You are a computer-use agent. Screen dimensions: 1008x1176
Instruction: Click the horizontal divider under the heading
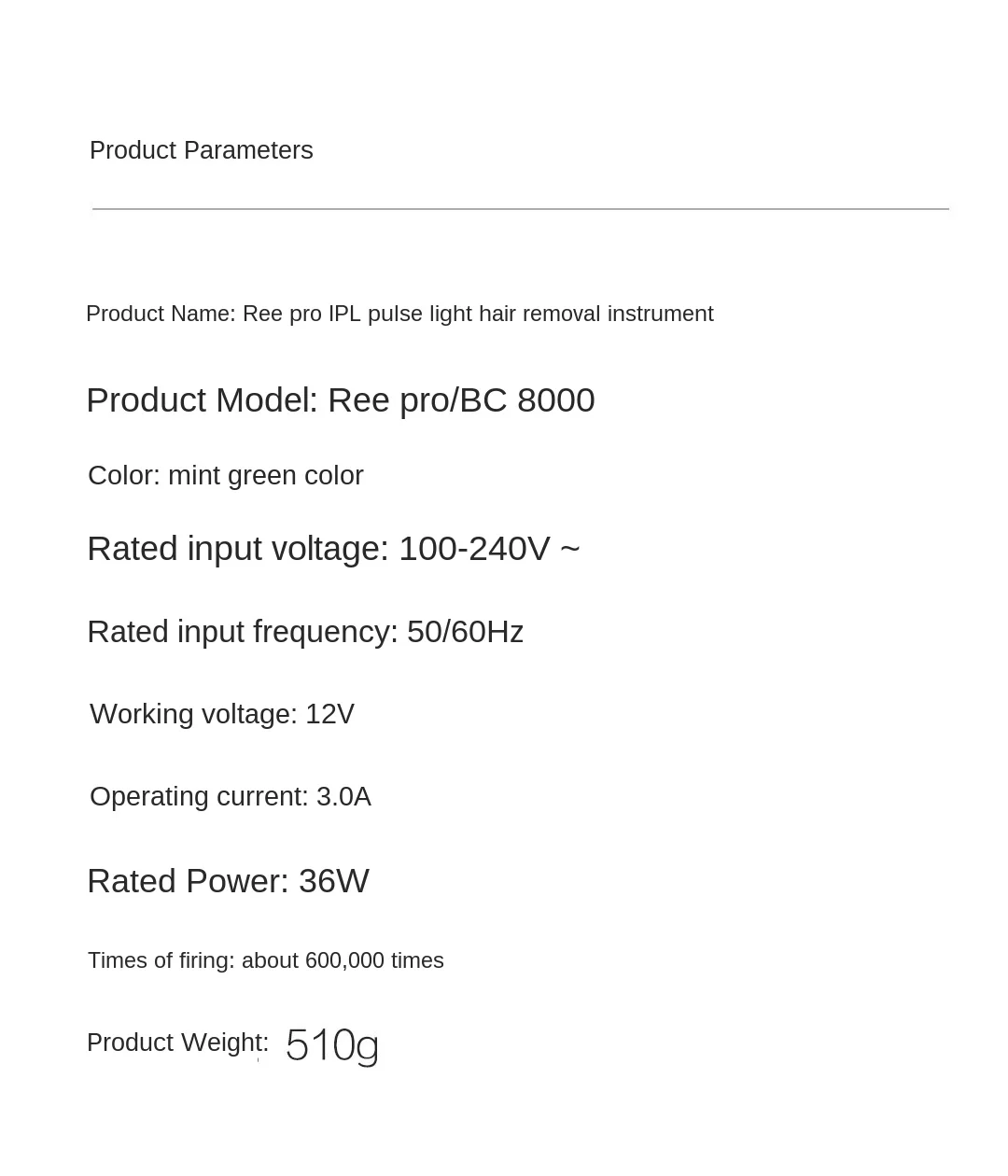click(521, 209)
